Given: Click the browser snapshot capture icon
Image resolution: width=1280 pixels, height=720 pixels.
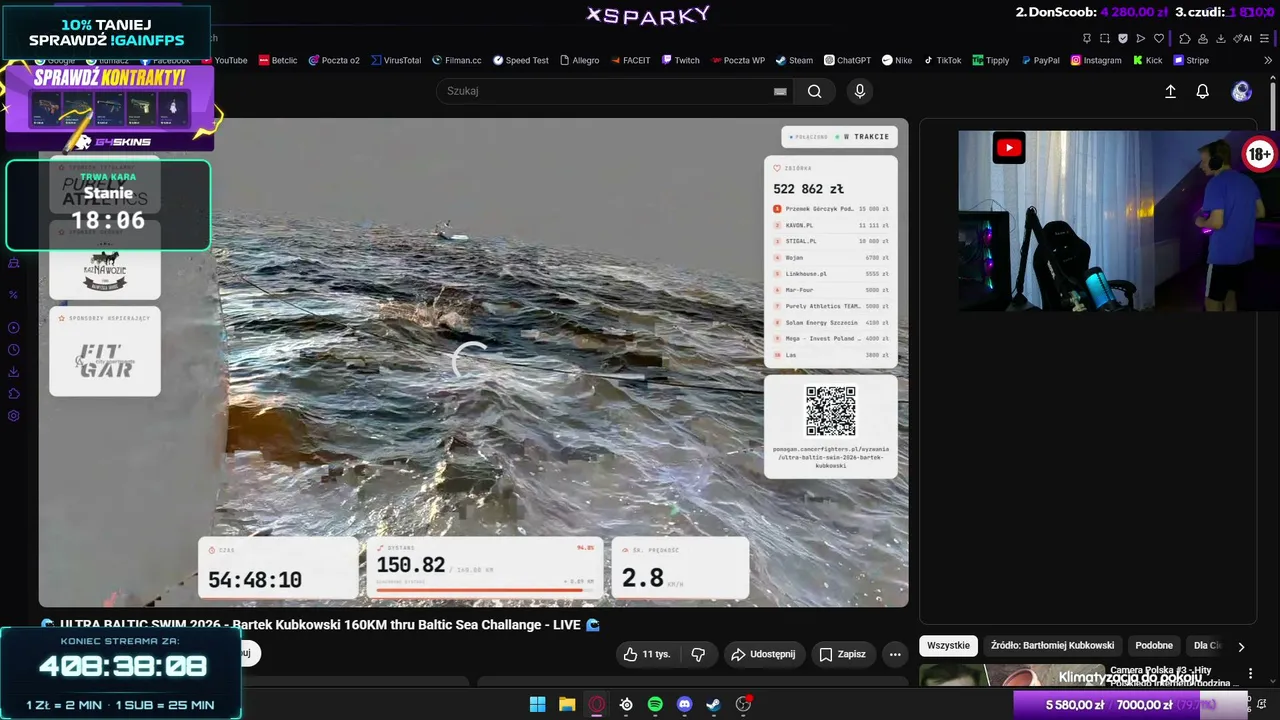Looking at the screenshot, I should 1105,38.
